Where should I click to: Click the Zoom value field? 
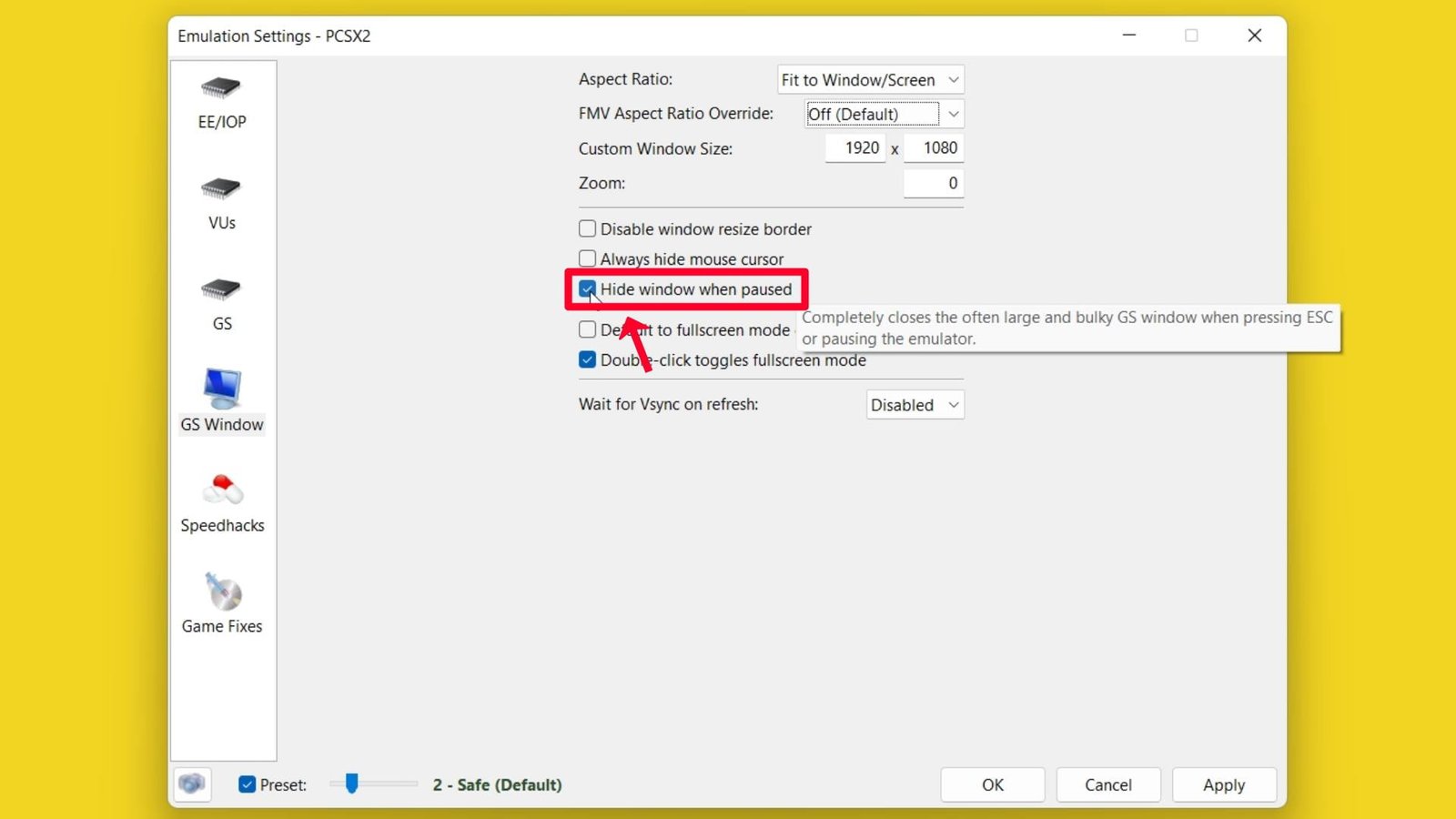(934, 183)
